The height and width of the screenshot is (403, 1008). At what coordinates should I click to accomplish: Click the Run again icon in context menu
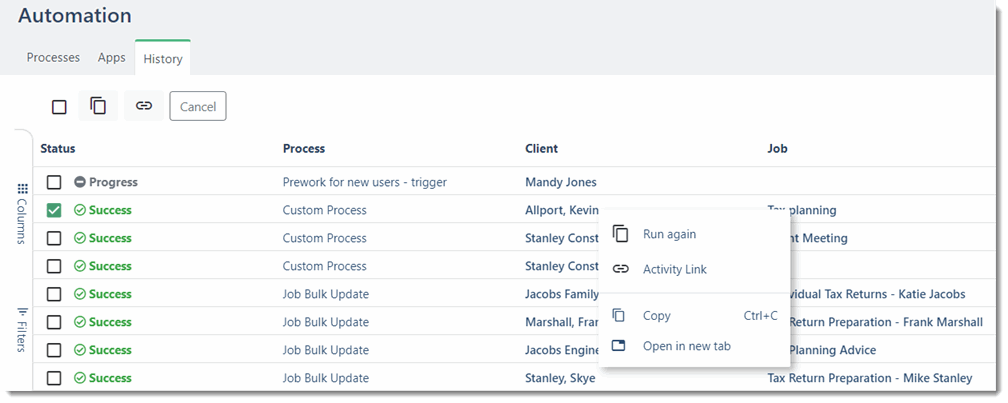click(620, 234)
